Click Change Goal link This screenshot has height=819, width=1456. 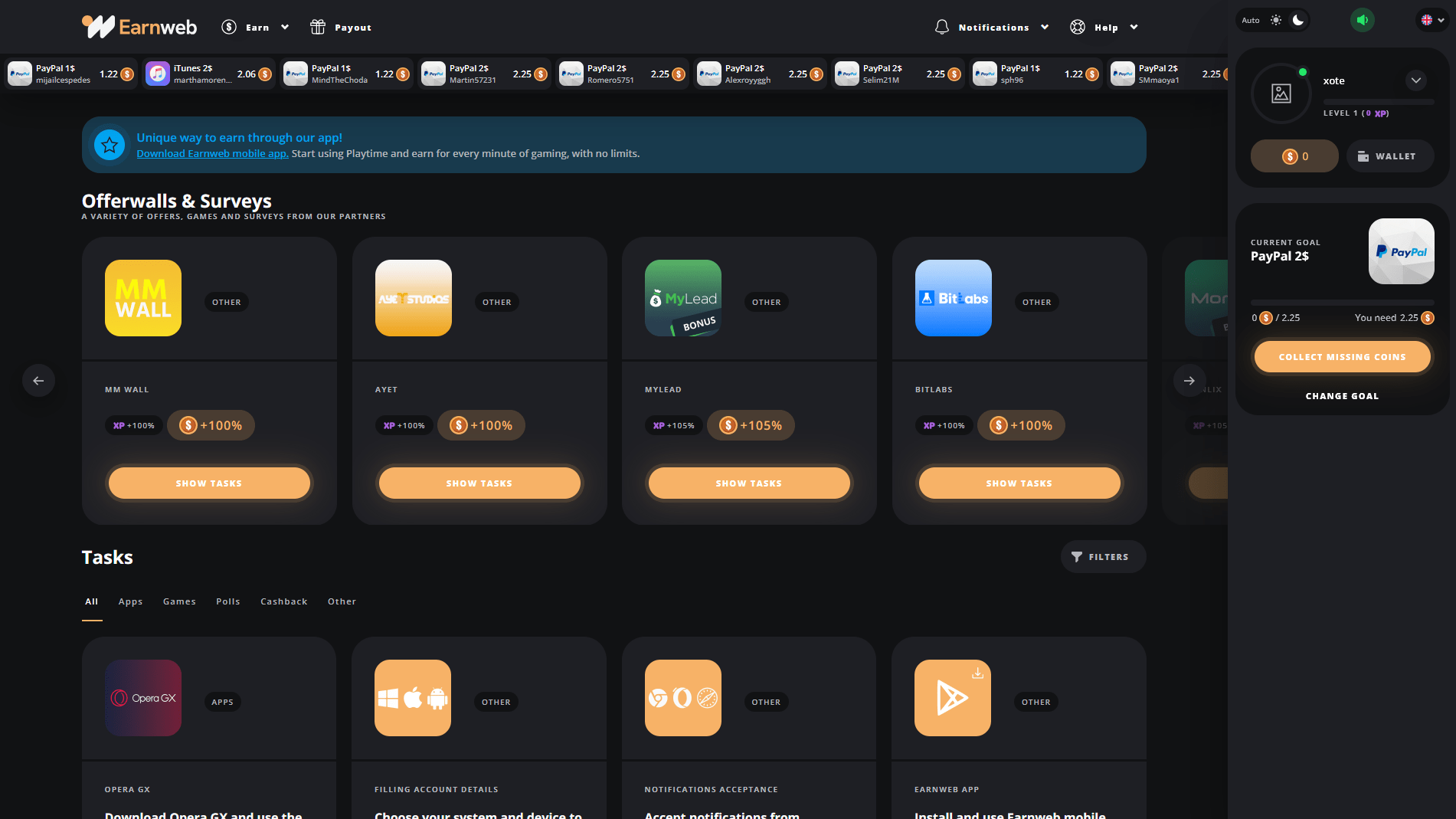tap(1342, 396)
